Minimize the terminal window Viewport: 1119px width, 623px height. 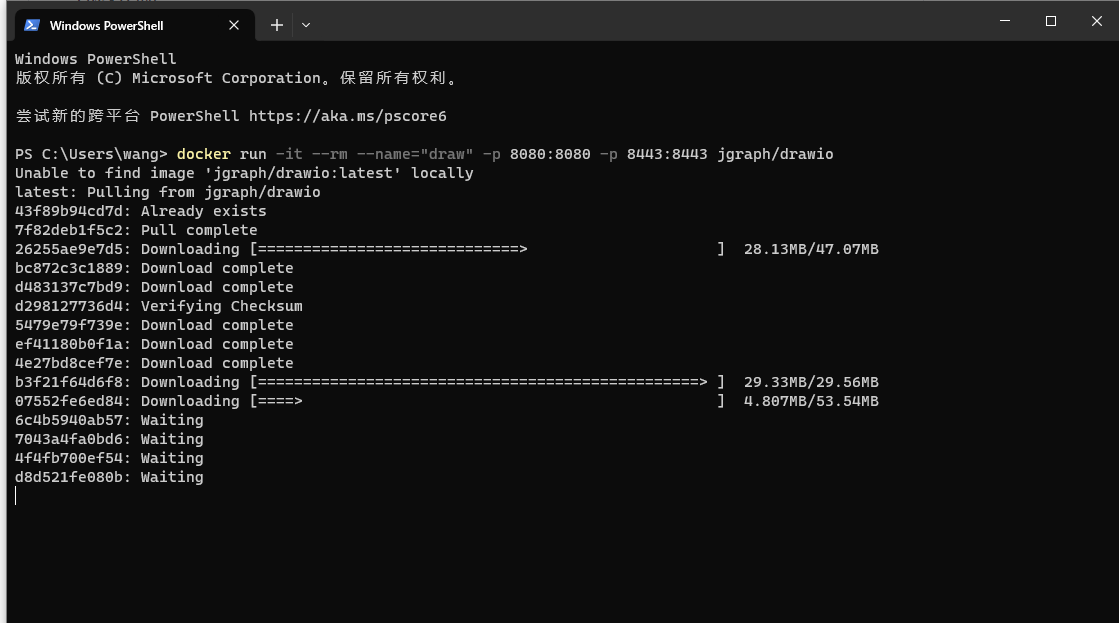pos(1005,21)
